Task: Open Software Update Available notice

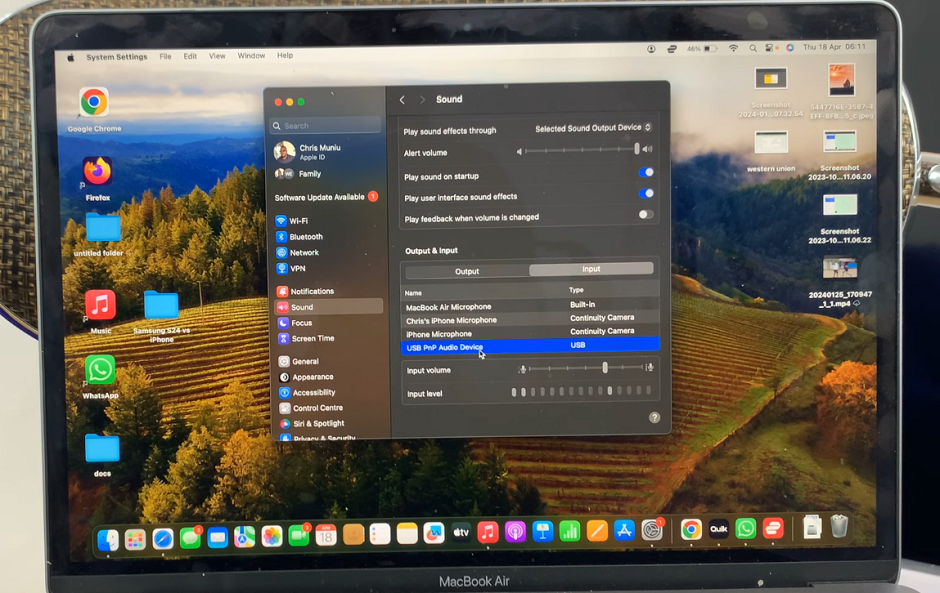Action: [x=326, y=197]
